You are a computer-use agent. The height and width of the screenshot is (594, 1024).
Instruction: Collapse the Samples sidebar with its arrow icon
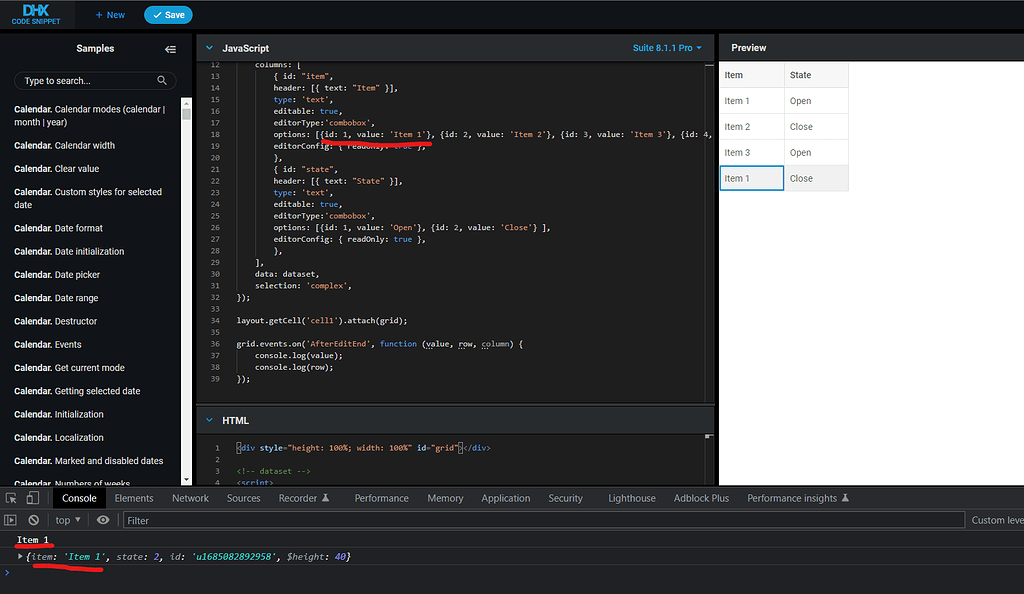170,48
